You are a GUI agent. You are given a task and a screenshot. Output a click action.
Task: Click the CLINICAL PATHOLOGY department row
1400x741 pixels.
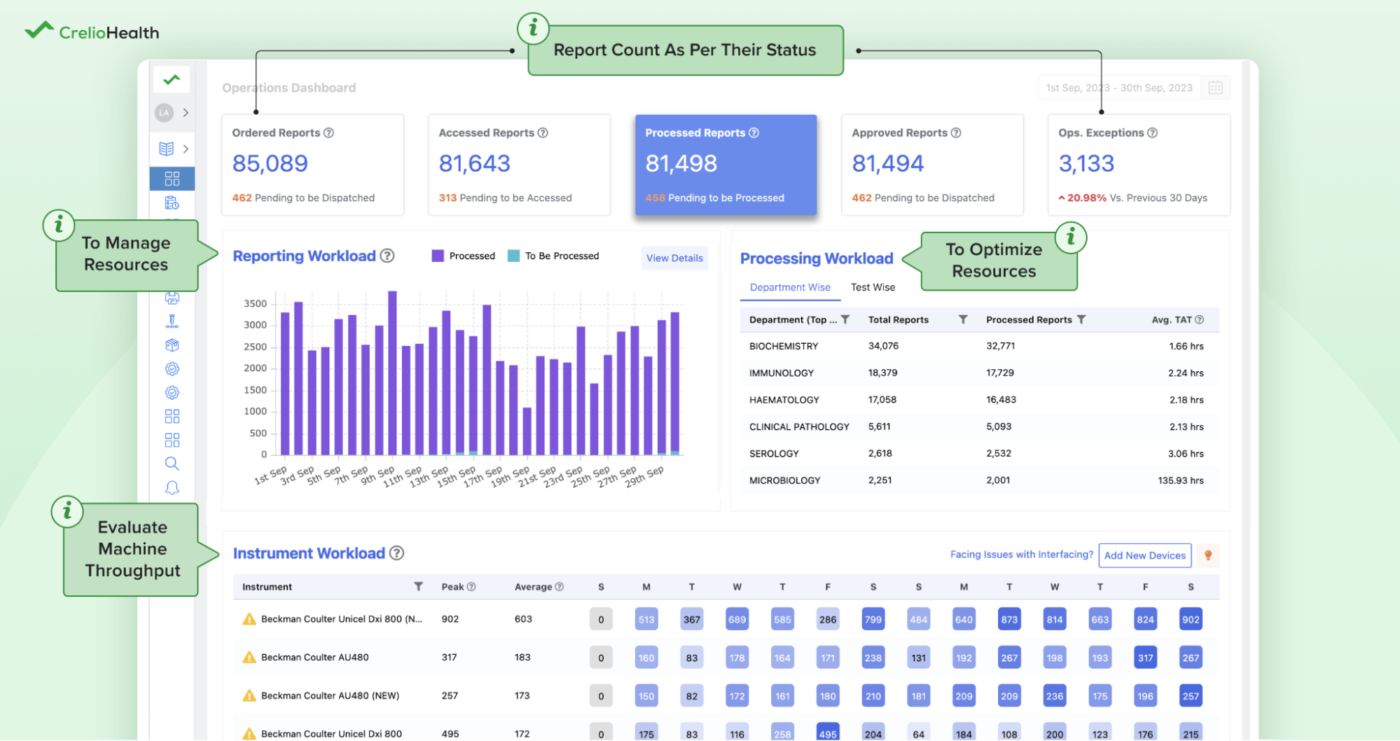pos(979,427)
